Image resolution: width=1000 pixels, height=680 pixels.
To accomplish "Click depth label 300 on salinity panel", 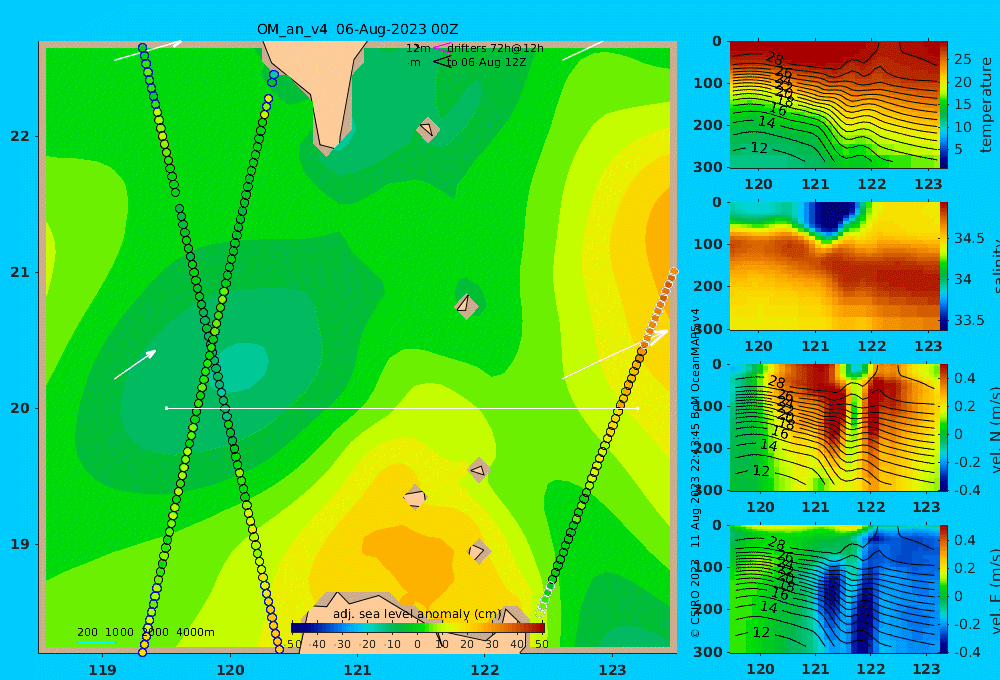I will point(708,329).
